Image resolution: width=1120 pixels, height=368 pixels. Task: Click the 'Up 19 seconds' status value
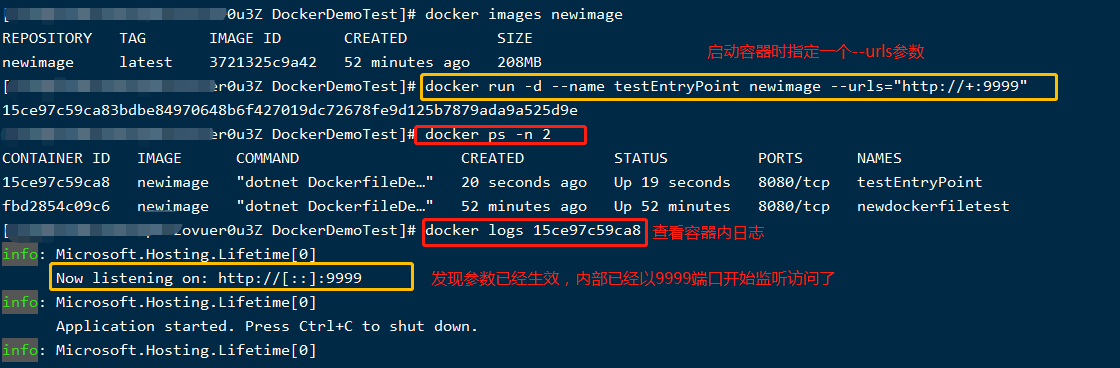click(x=672, y=182)
